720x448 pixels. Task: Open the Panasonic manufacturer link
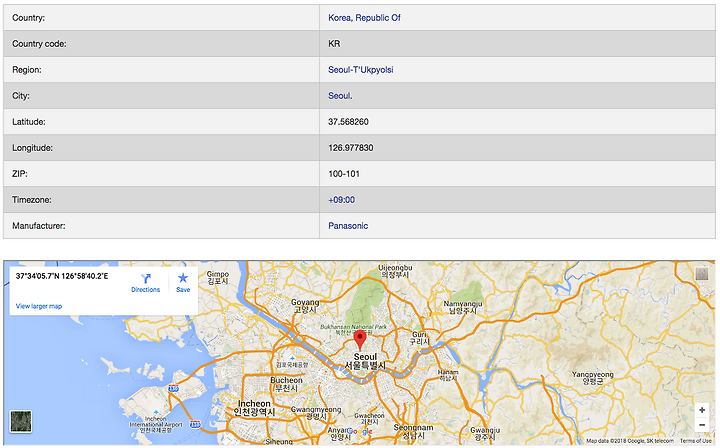click(348, 226)
